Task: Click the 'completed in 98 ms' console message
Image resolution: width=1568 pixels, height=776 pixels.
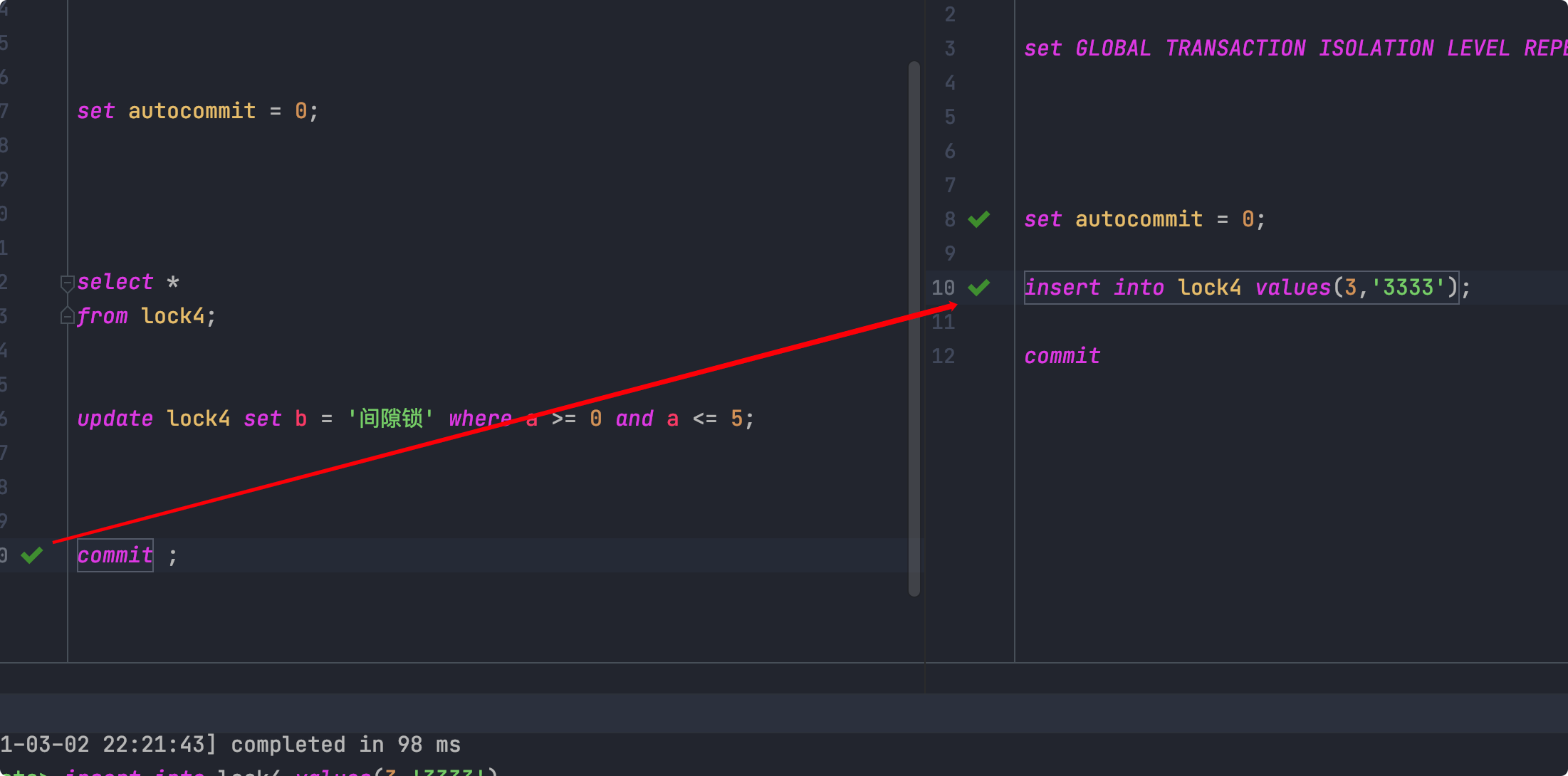Action: 345,745
